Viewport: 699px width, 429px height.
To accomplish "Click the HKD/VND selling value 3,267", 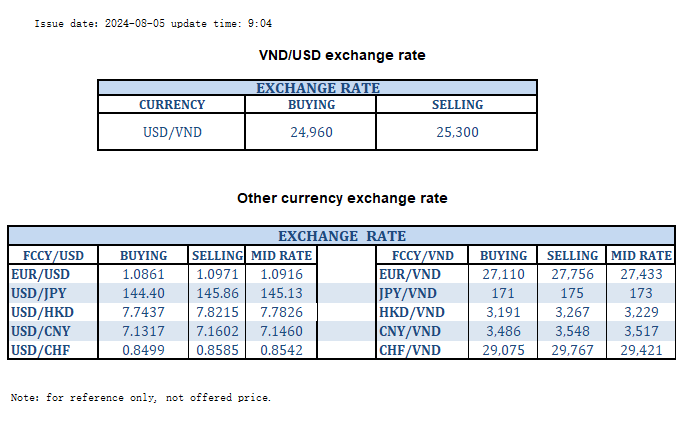I will pos(573,312).
